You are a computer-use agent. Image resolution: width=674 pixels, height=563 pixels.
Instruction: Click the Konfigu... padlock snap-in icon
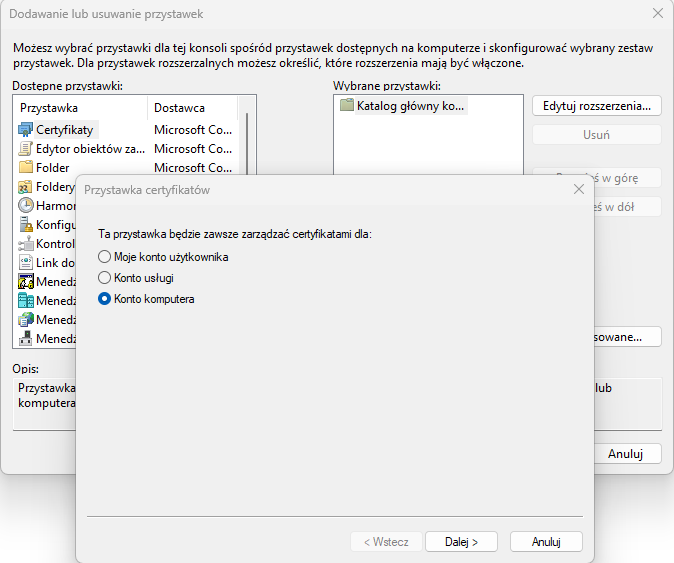pos(26,225)
